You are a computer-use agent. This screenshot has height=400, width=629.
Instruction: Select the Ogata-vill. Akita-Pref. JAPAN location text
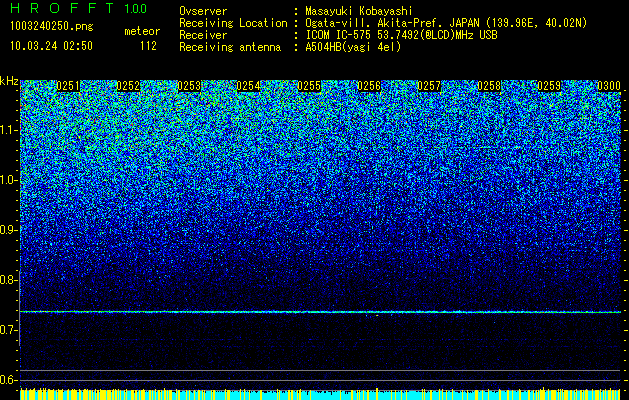tap(446, 23)
